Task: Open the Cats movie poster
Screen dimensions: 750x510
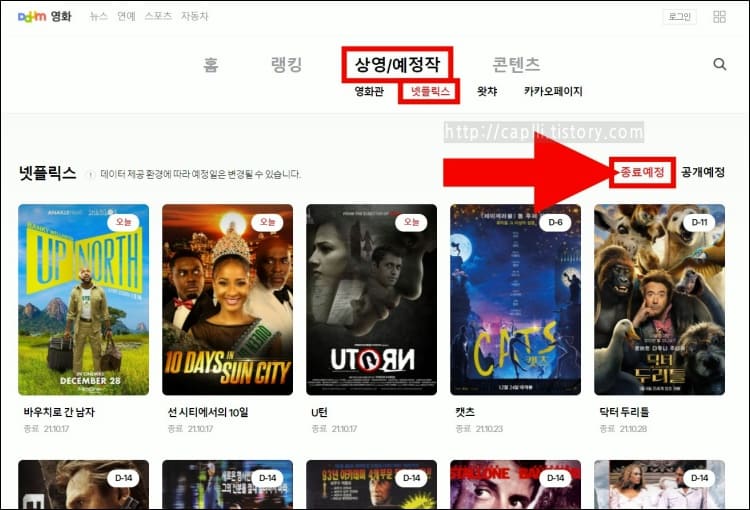Action: (516, 299)
